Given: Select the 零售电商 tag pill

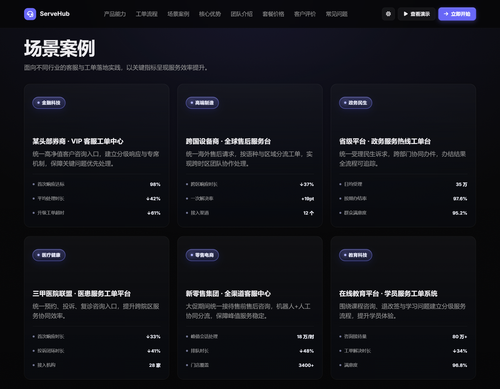Looking at the screenshot, I should 202,255.
